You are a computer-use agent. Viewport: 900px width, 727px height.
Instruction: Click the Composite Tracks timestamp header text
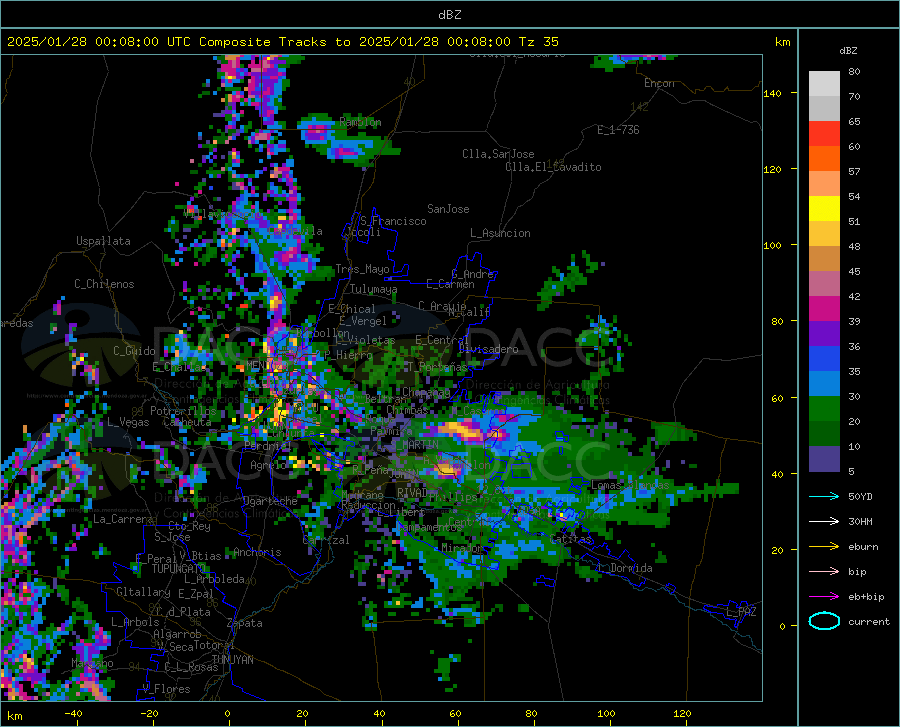(282, 42)
